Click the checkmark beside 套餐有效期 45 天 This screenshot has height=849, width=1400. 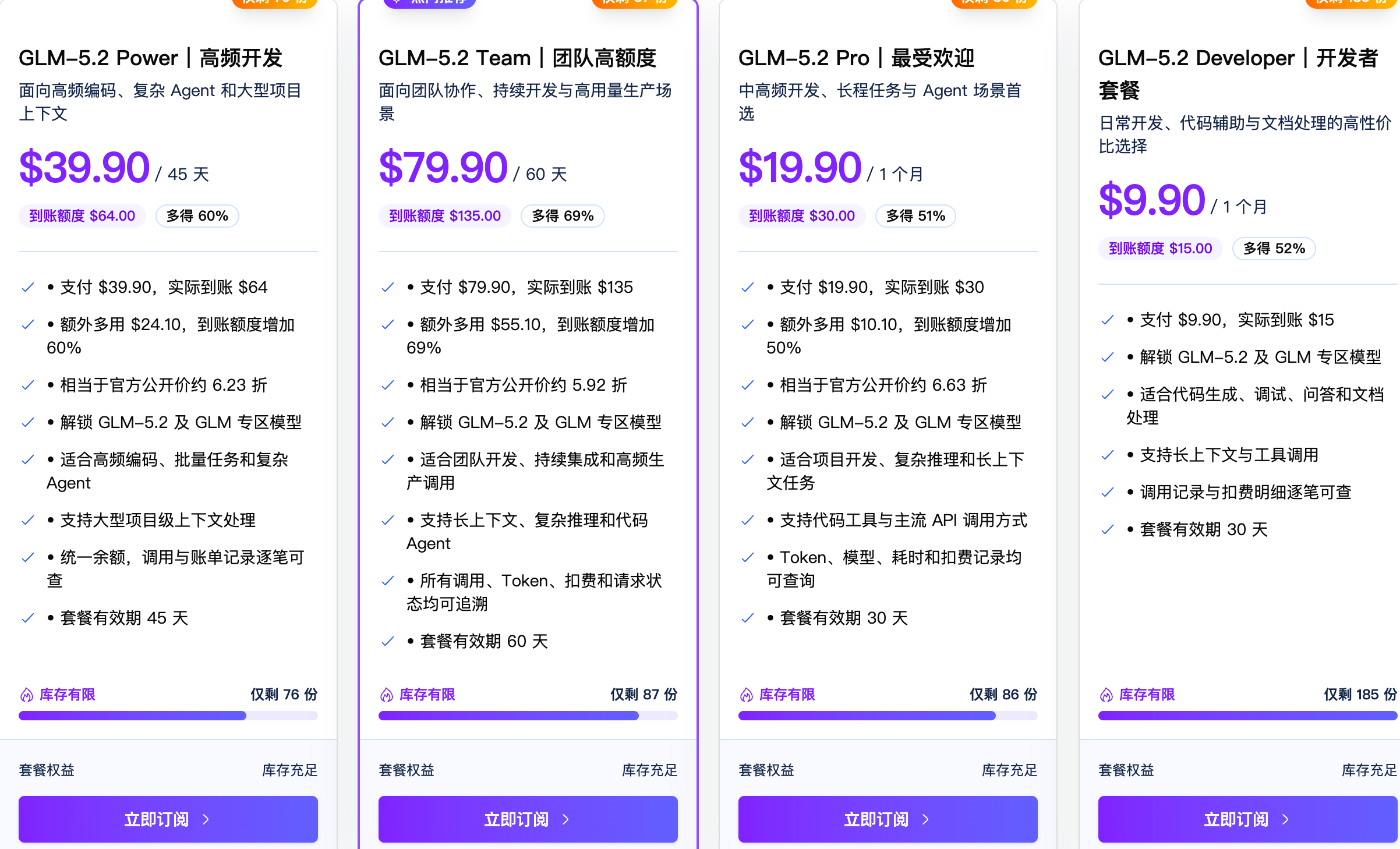[27, 618]
